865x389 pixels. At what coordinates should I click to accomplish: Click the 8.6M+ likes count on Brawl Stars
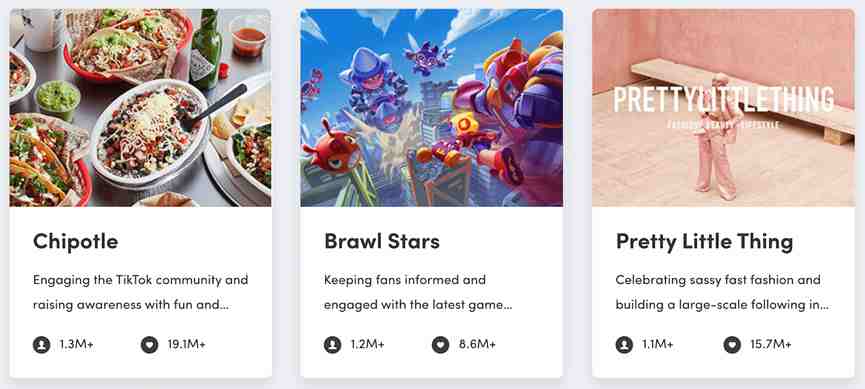click(477, 345)
